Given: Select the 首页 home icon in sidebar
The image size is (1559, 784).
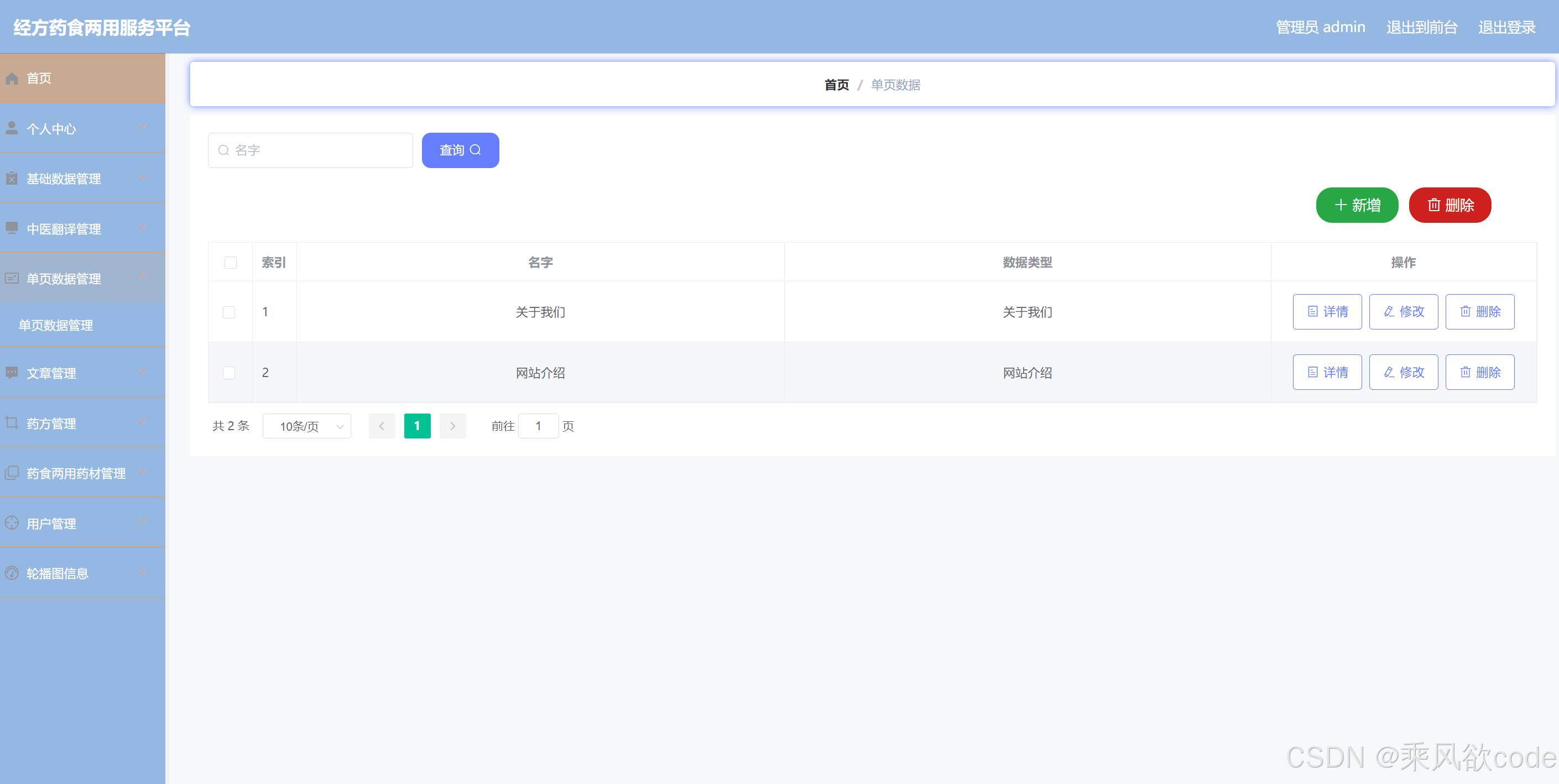Looking at the screenshot, I should 12,78.
